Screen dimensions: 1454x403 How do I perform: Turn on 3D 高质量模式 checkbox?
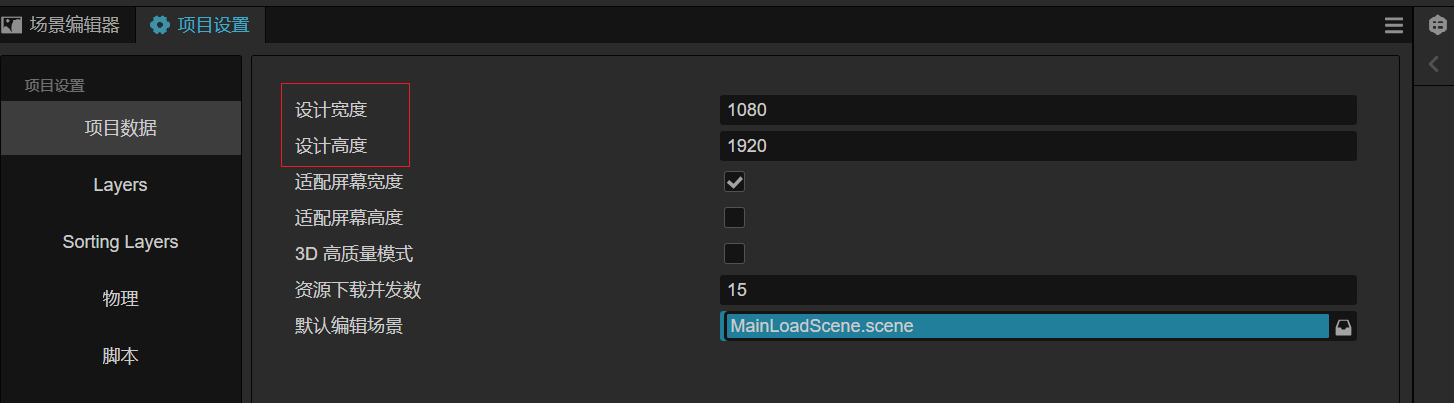coord(734,254)
